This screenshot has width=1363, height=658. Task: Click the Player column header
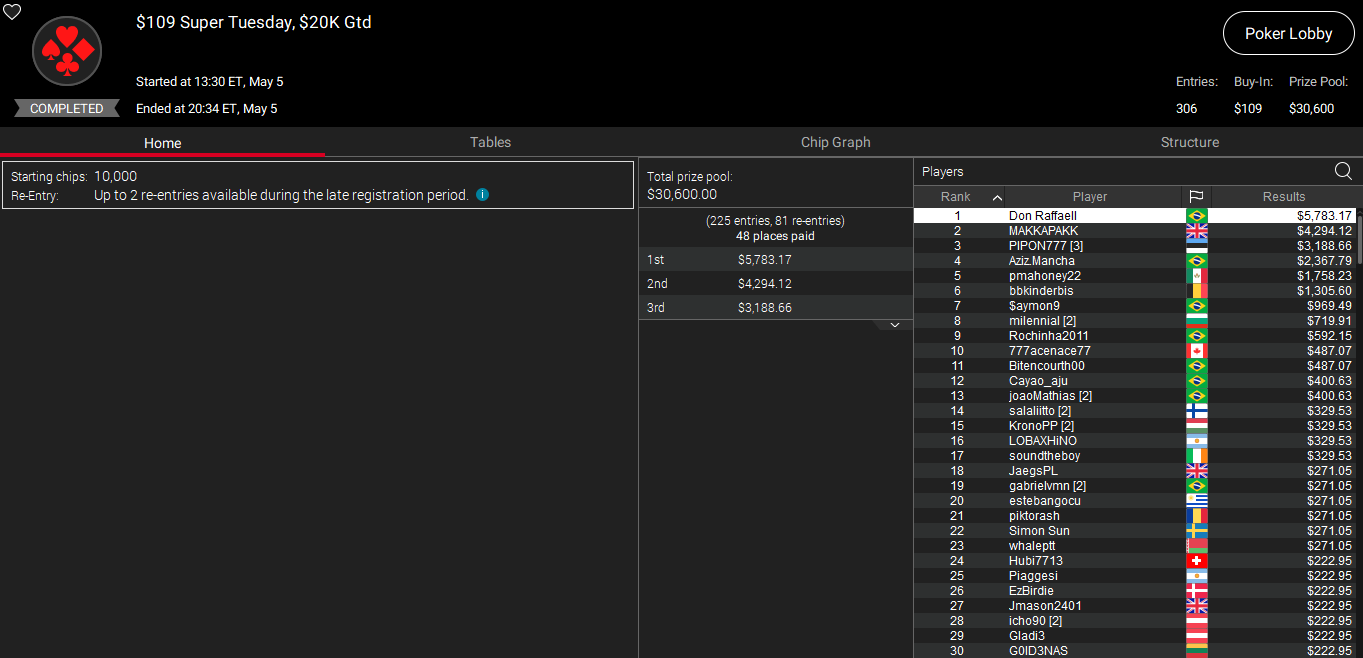[1090, 197]
